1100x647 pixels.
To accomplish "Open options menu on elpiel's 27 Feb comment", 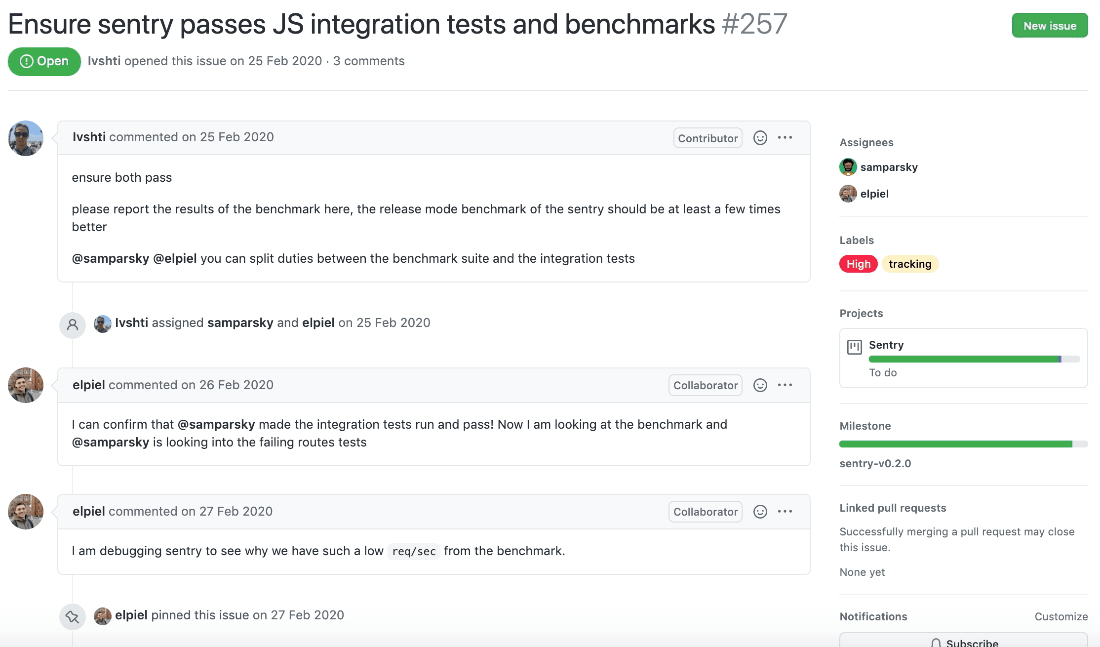I will (x=785, y=512).
